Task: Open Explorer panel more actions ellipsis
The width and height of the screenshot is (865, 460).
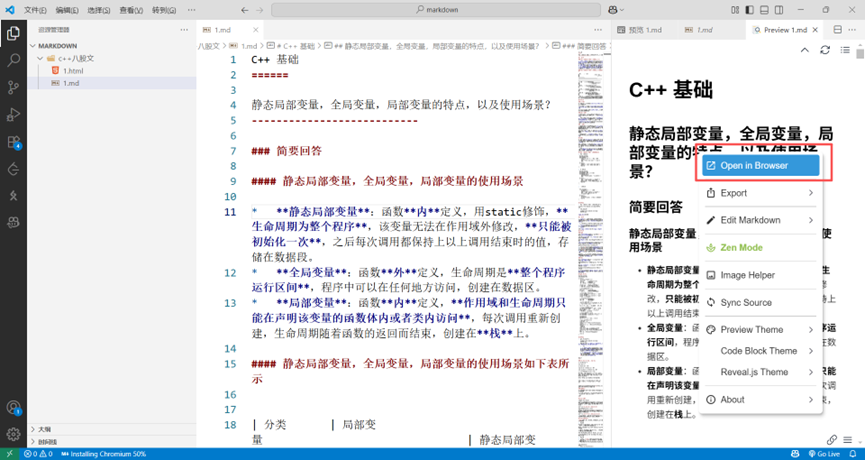Action: 184,30
